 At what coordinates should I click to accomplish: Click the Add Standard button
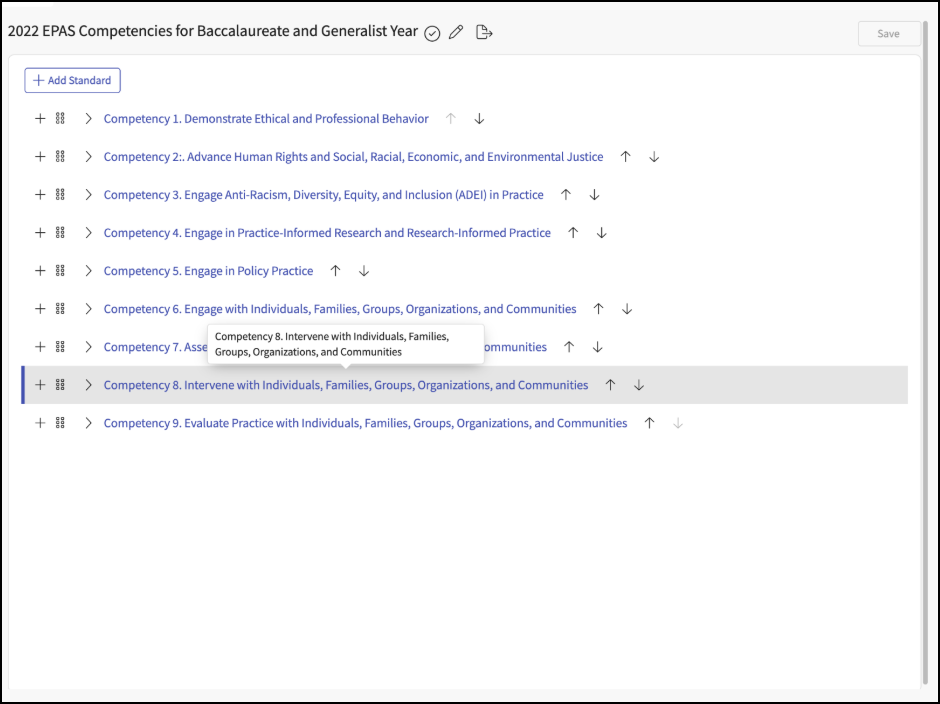click(73, 80)
